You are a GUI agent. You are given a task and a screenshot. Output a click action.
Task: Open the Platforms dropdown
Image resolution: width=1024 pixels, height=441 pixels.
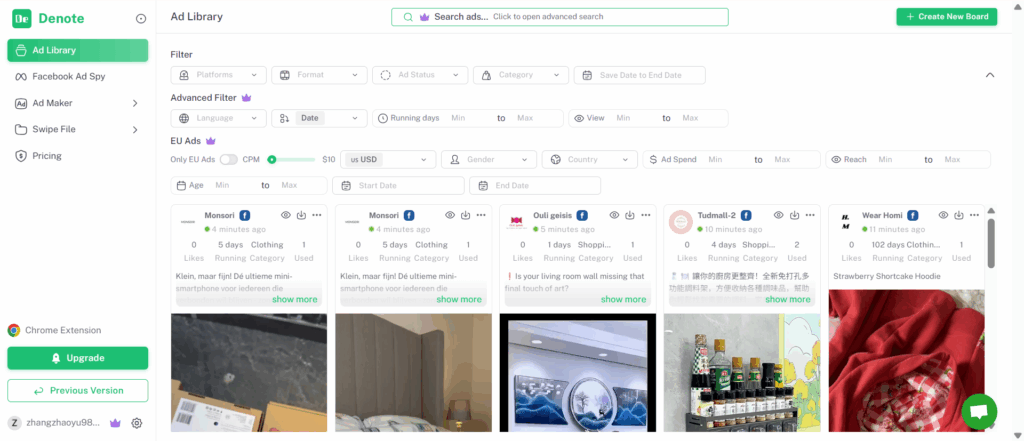(219, 75)
